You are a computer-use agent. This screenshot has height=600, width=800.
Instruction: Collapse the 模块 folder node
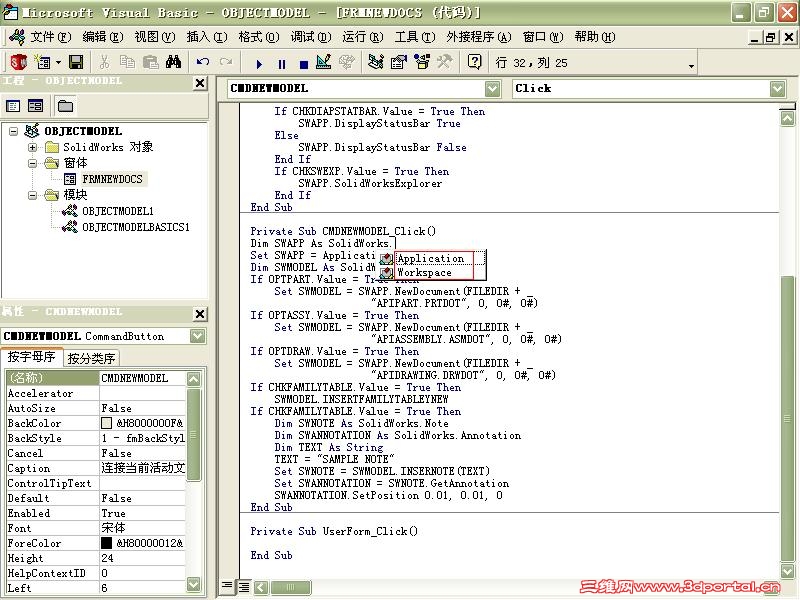(x=33, y=195)
